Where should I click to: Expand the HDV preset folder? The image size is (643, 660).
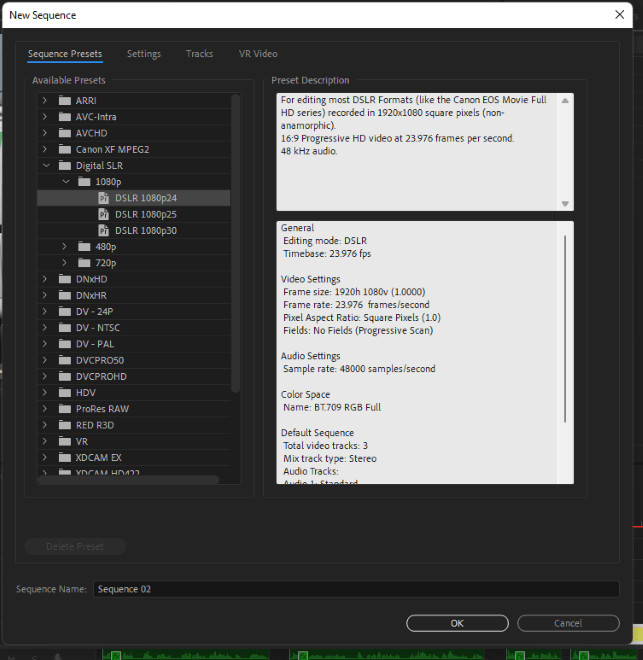pyautogui.click(x=45, y=393)
